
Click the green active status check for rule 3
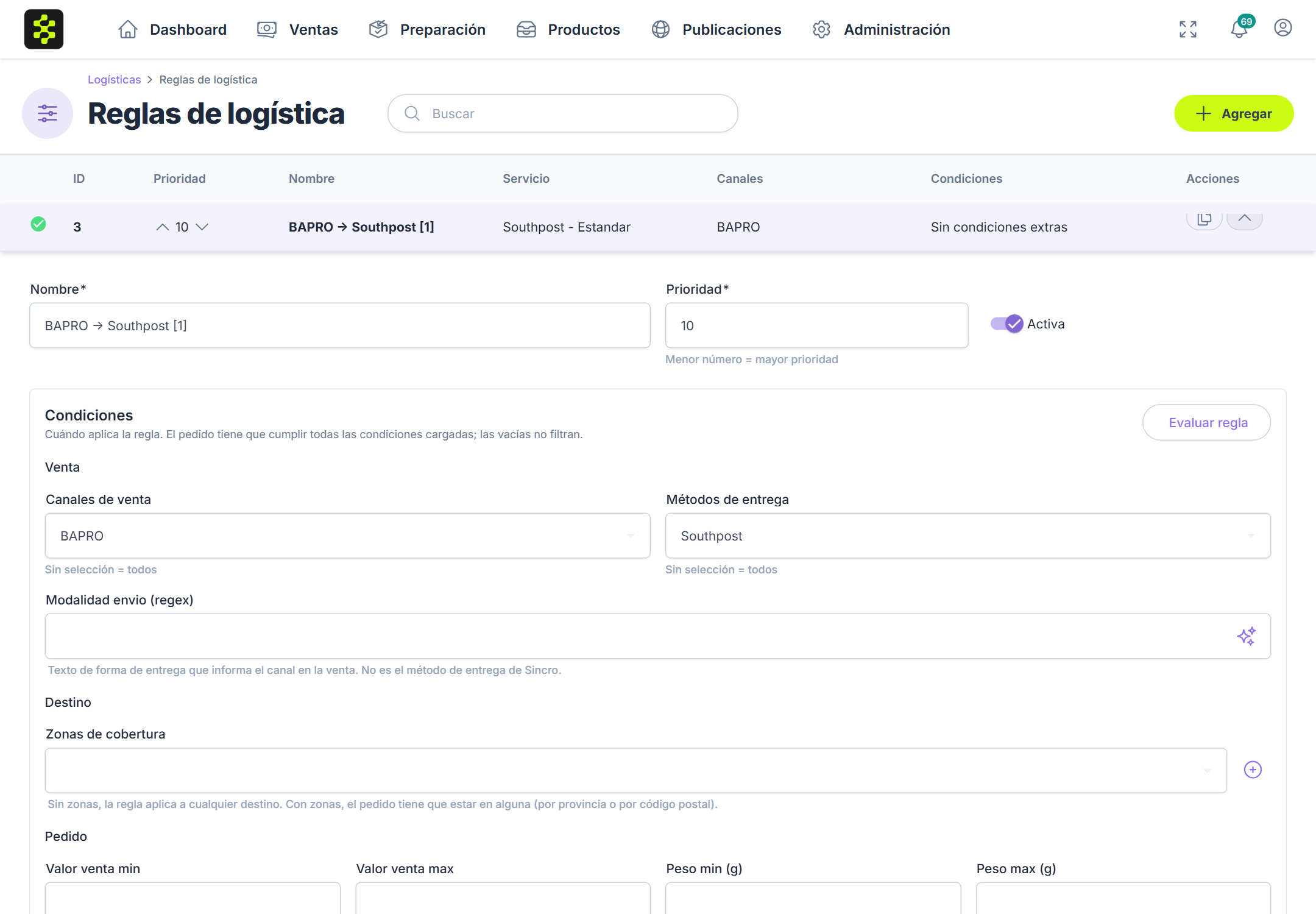click(38, 224)
